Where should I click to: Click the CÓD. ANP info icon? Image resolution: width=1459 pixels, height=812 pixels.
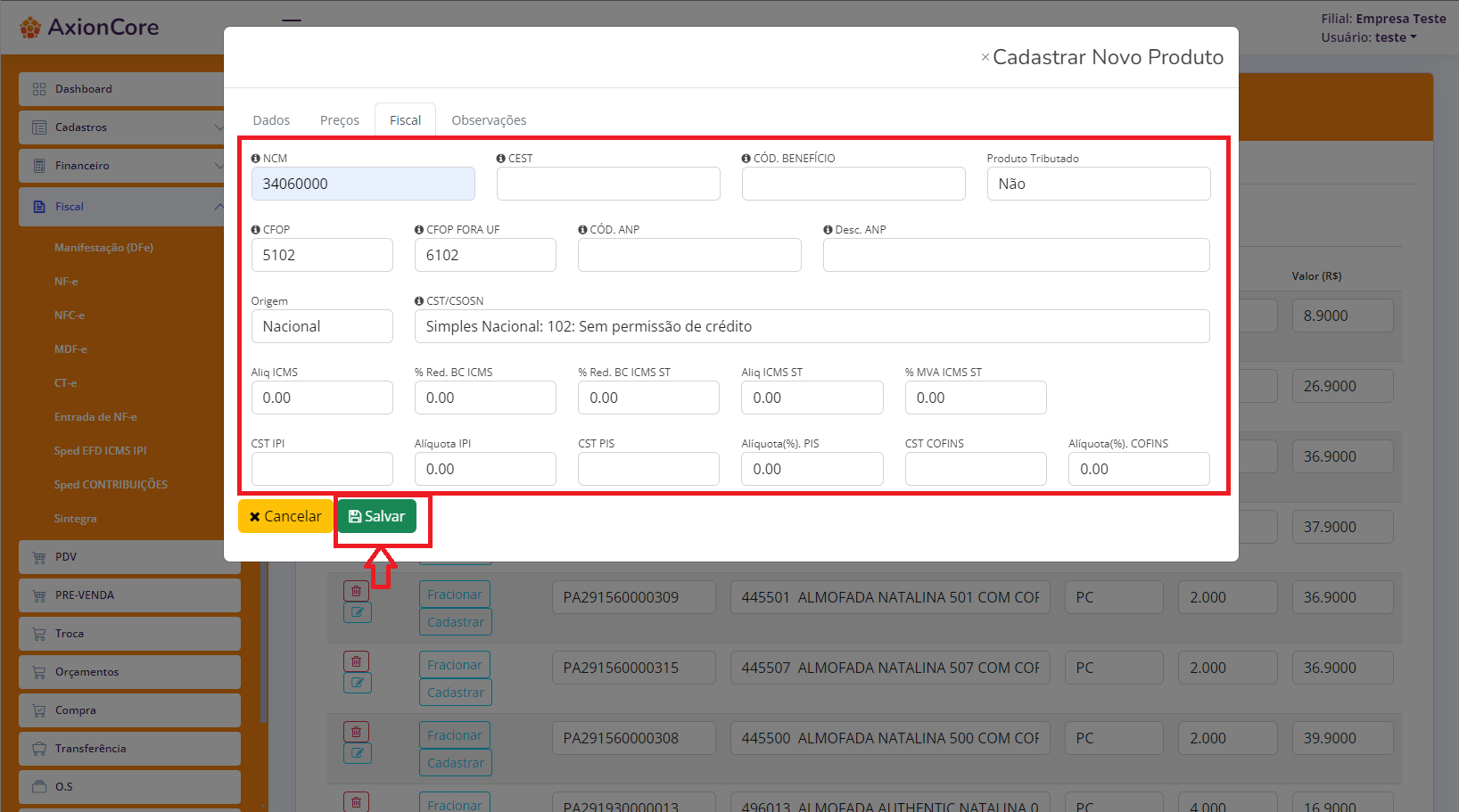582,230
